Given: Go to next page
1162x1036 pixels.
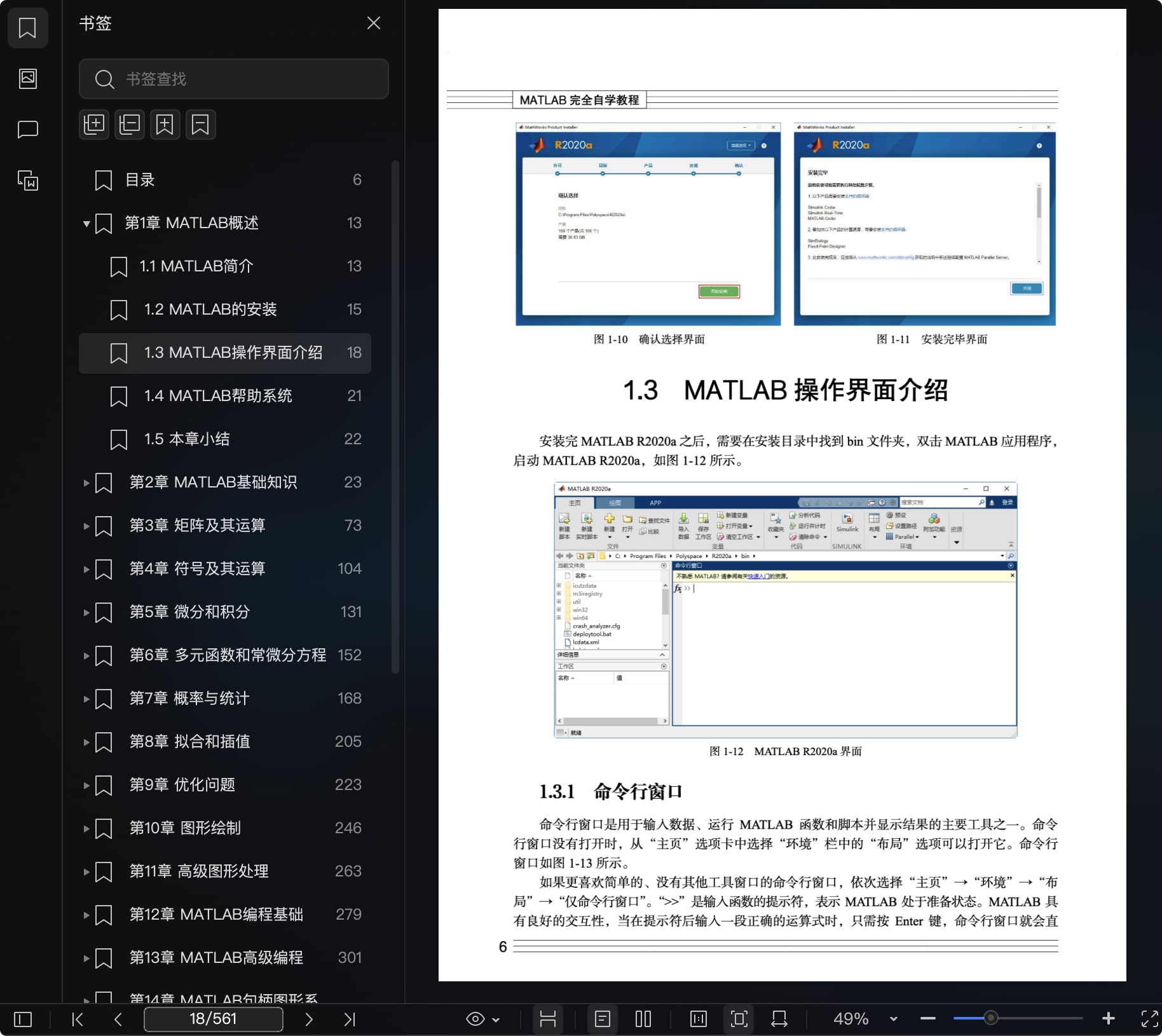Looking at the screenshot, I should 309,1019.
